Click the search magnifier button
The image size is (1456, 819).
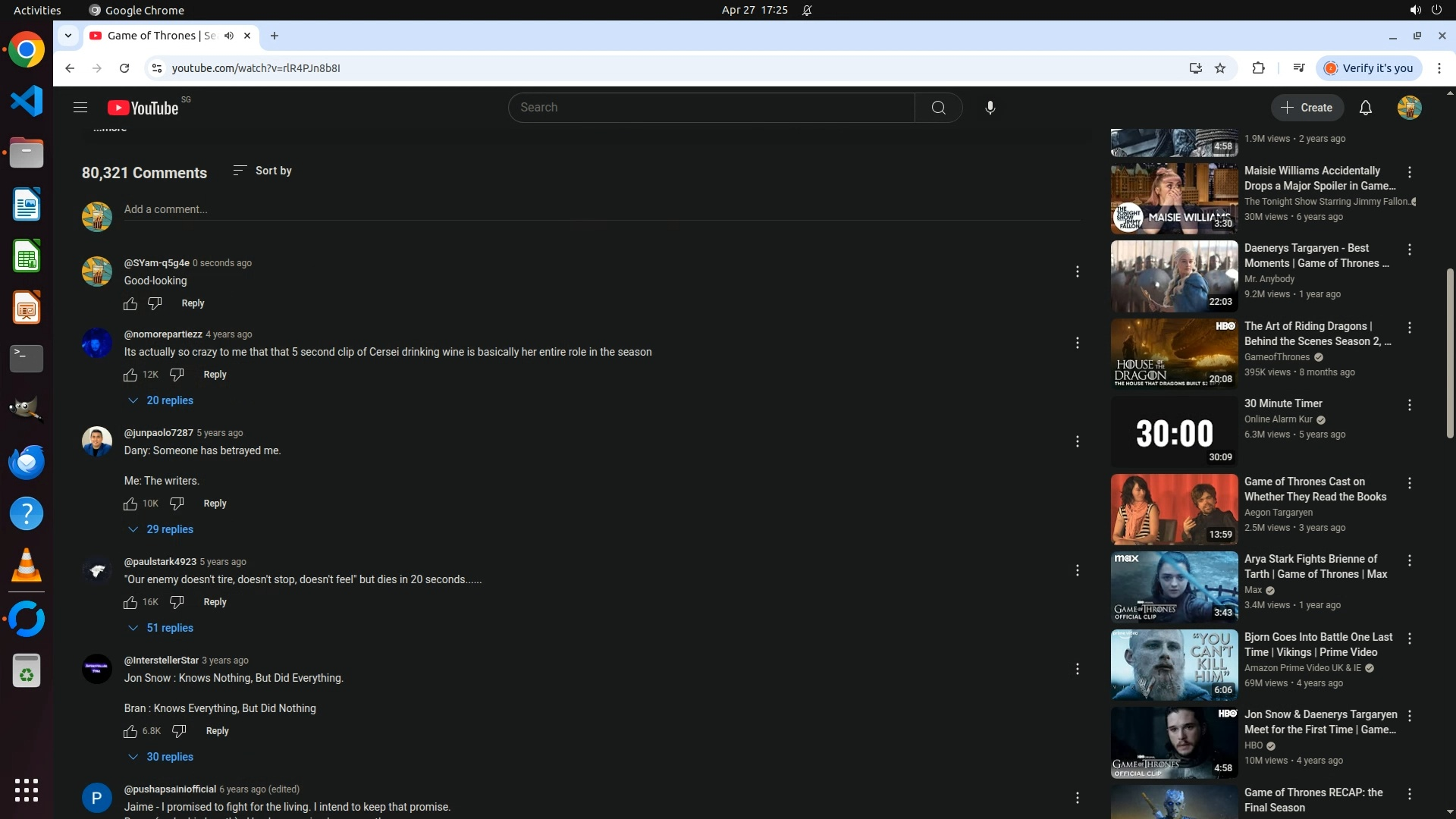[x=938, y=108]
